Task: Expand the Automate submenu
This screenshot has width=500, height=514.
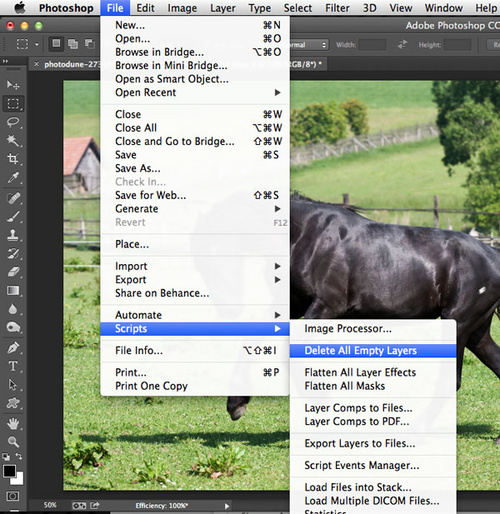Action: pyautogui.click(x=195, y=315)
